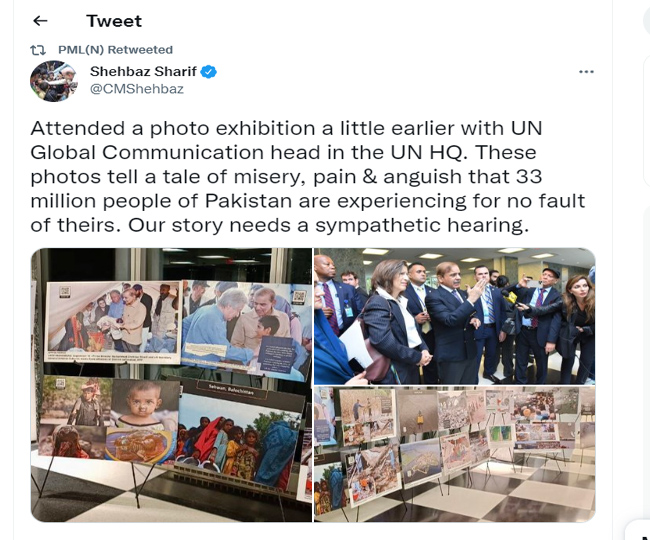
Task: Open the PML(N) Retweeted link
Action: 115,50
